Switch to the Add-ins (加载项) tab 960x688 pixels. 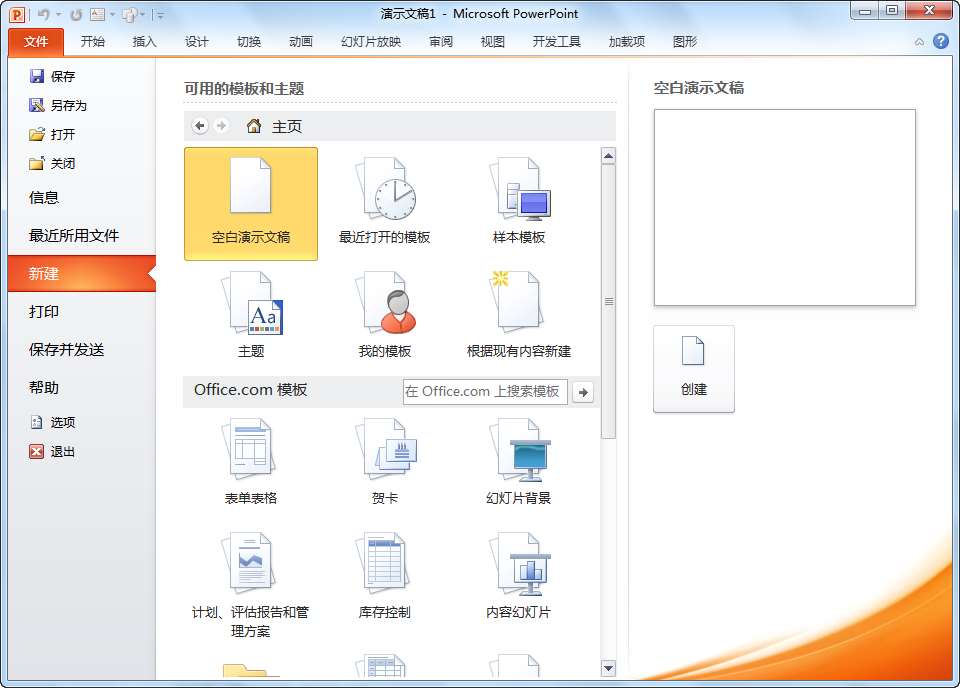pos(626,42)
